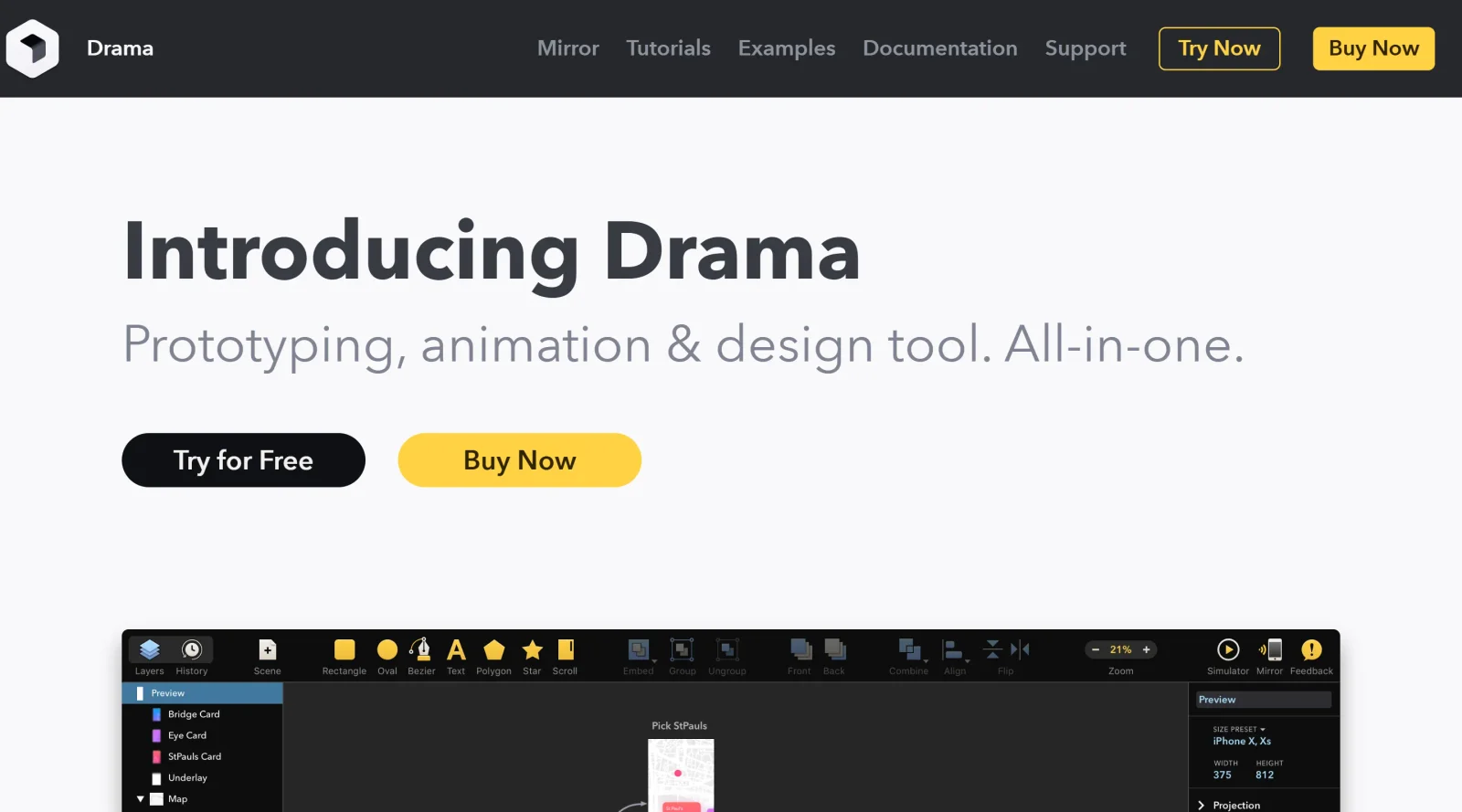Bring to Front icon
This screenshot has height=812, width=1462.
[x=800, y=649]
